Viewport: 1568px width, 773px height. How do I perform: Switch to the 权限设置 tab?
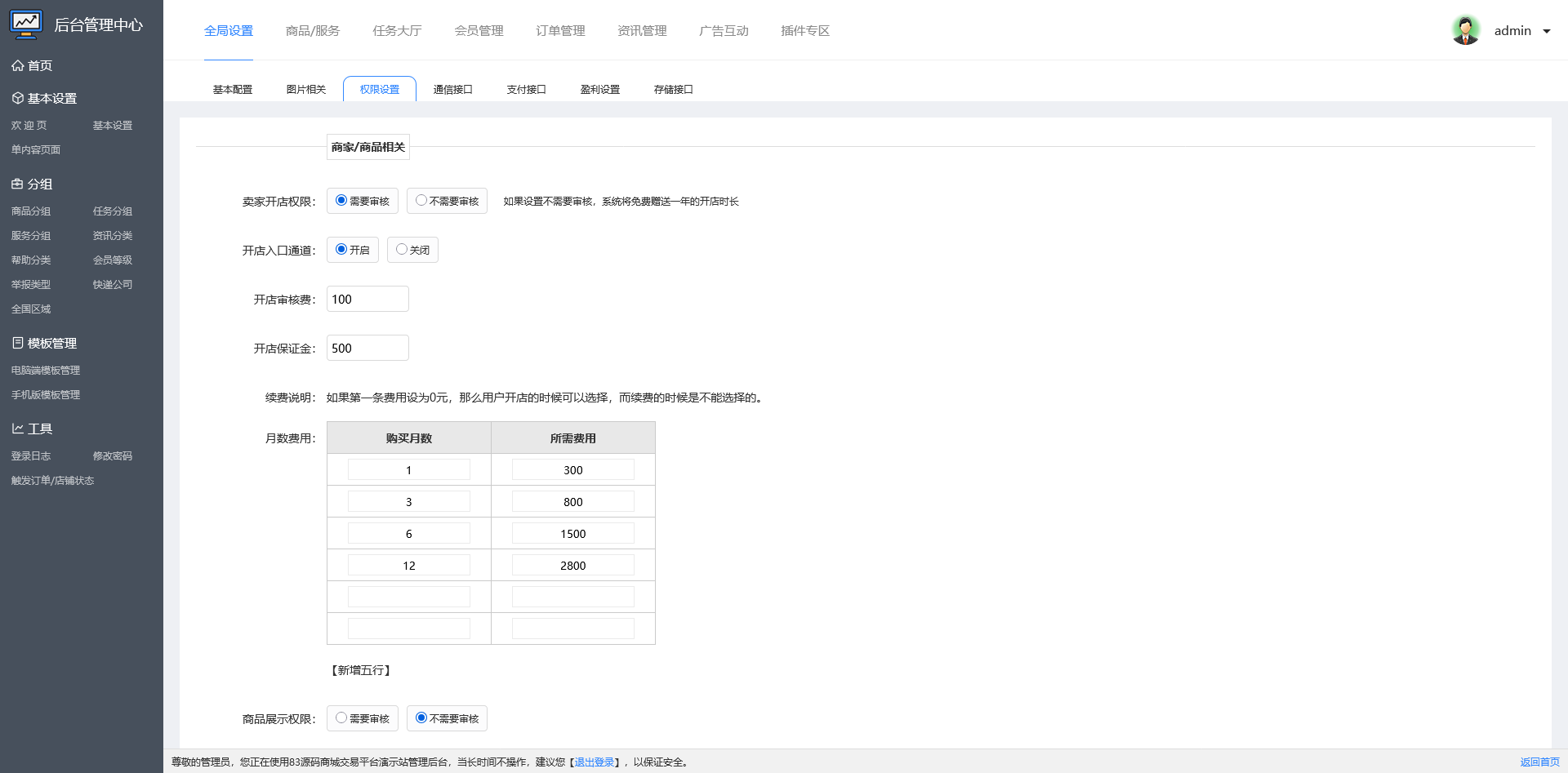380,89
